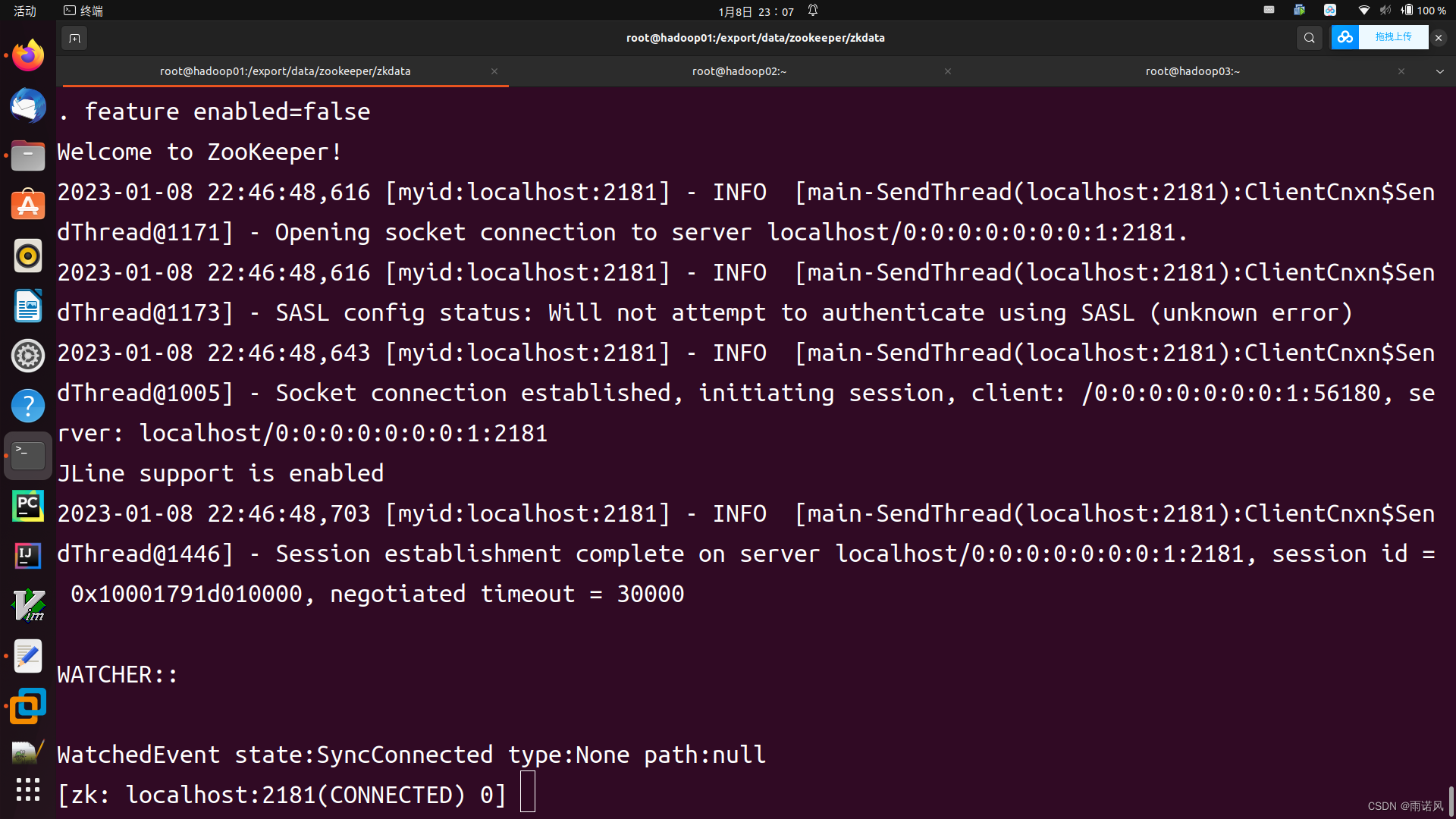Screen dimensions: 1456x819
Task: Open battery 100% system menu
Action: [1423, 11]
